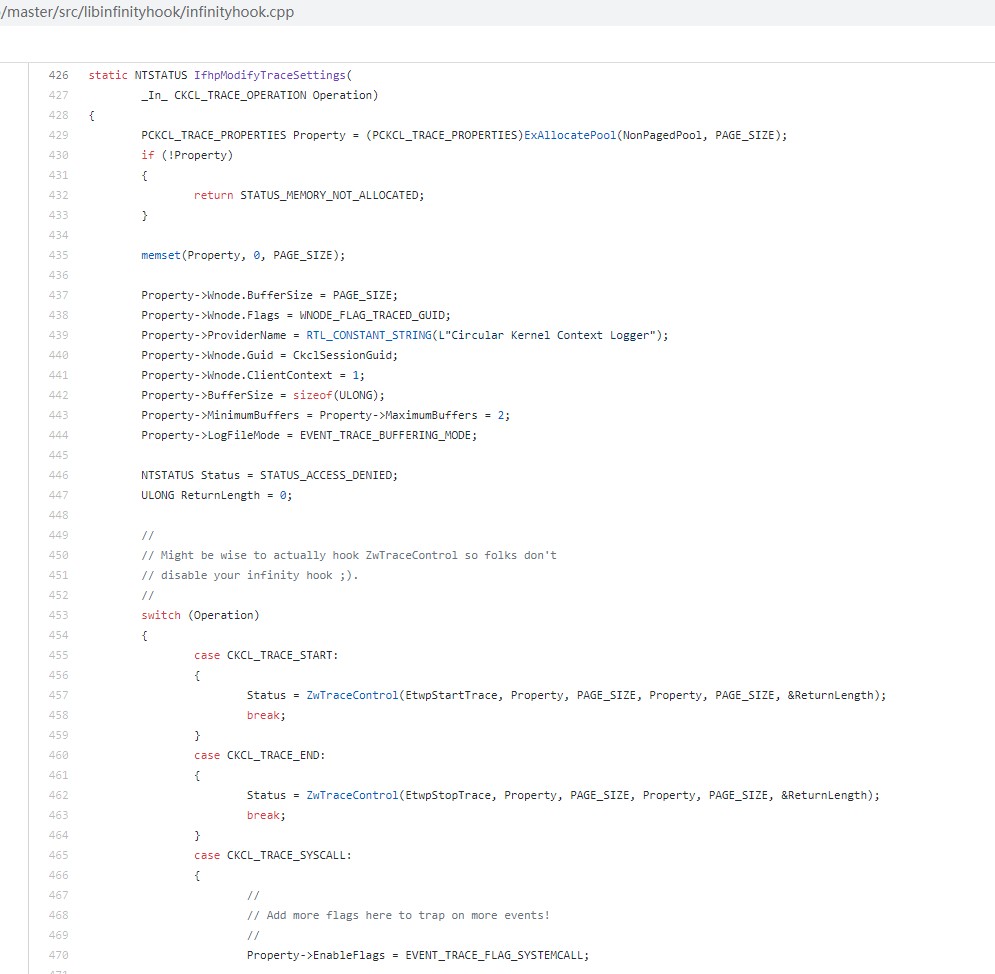995x974 pixels.
Task: Click RTL_CONSTANT_STRING macro
Action: click(369, 335)
